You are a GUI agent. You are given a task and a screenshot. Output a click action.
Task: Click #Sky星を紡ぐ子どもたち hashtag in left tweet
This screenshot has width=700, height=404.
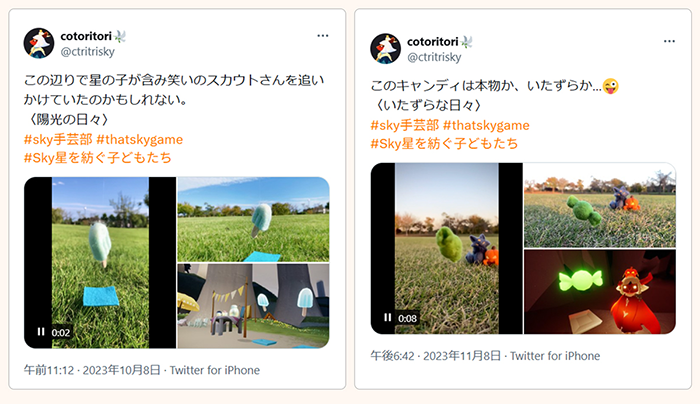coord(97,158)
